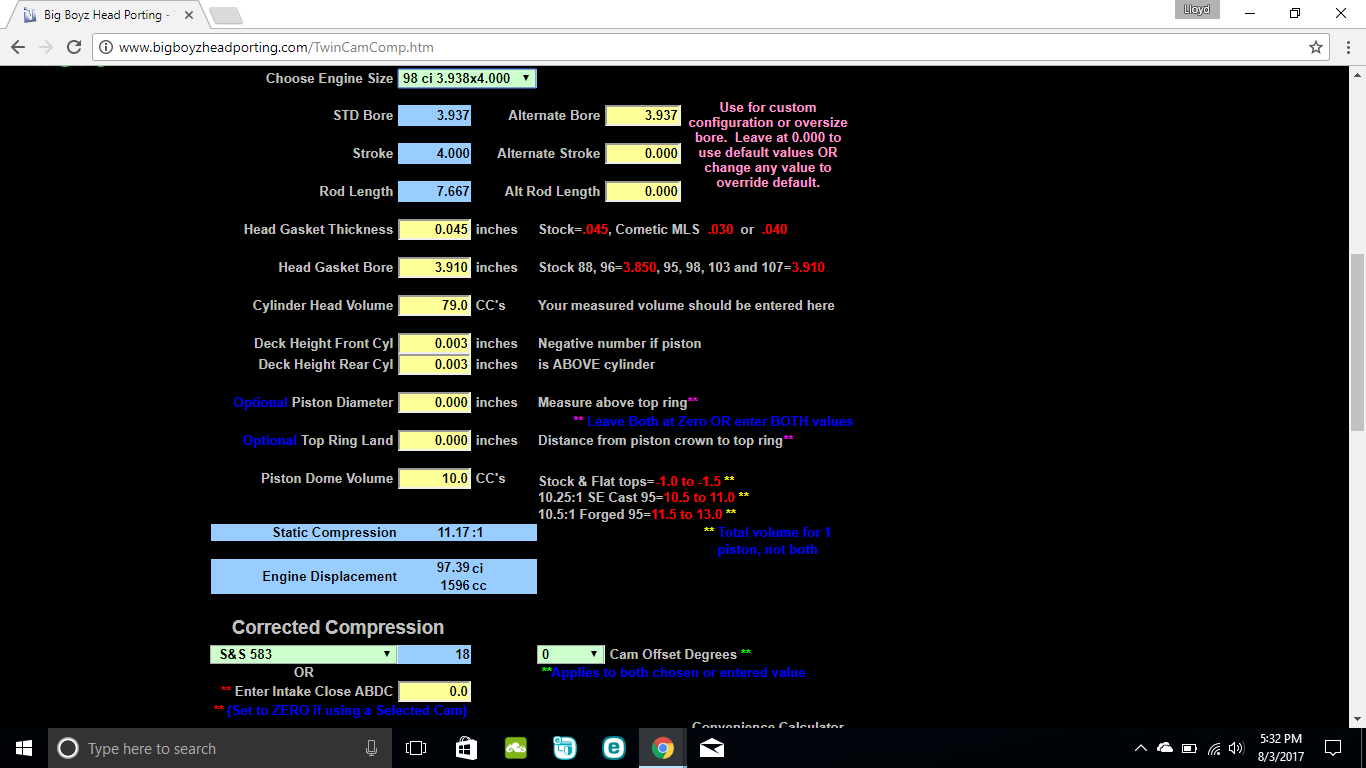Expand the Cam Offset Degrees dropdown
The width and height of the screenshot is (1366, 768).
[x=571, y=654]
